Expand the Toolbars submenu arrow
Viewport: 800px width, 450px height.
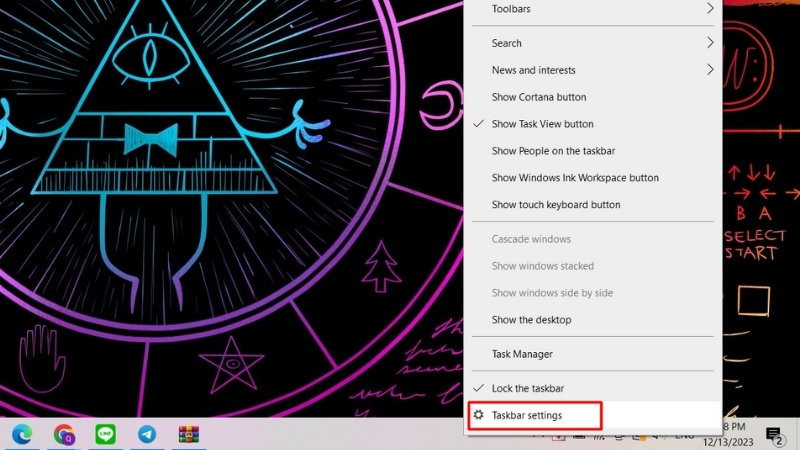pos(710,8)
